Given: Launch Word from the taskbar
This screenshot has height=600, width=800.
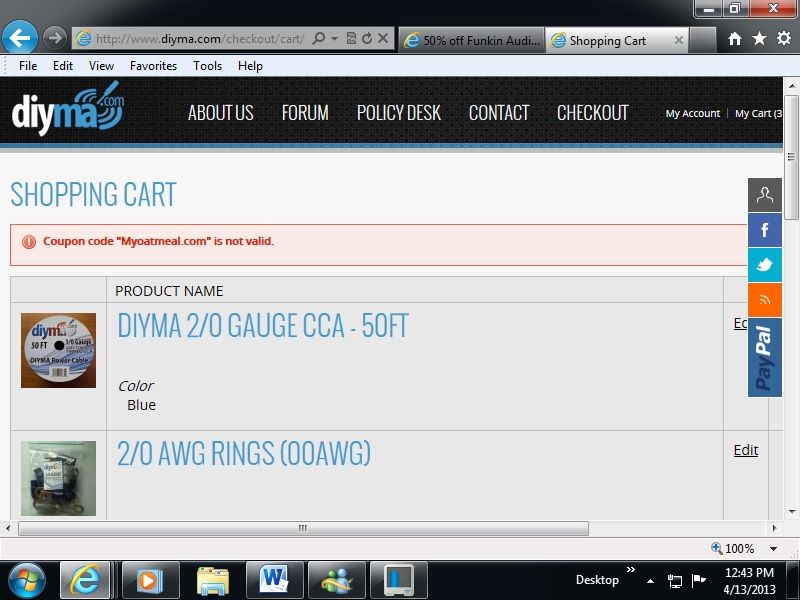Looking at the screenshot, I should tap(273, 580).
